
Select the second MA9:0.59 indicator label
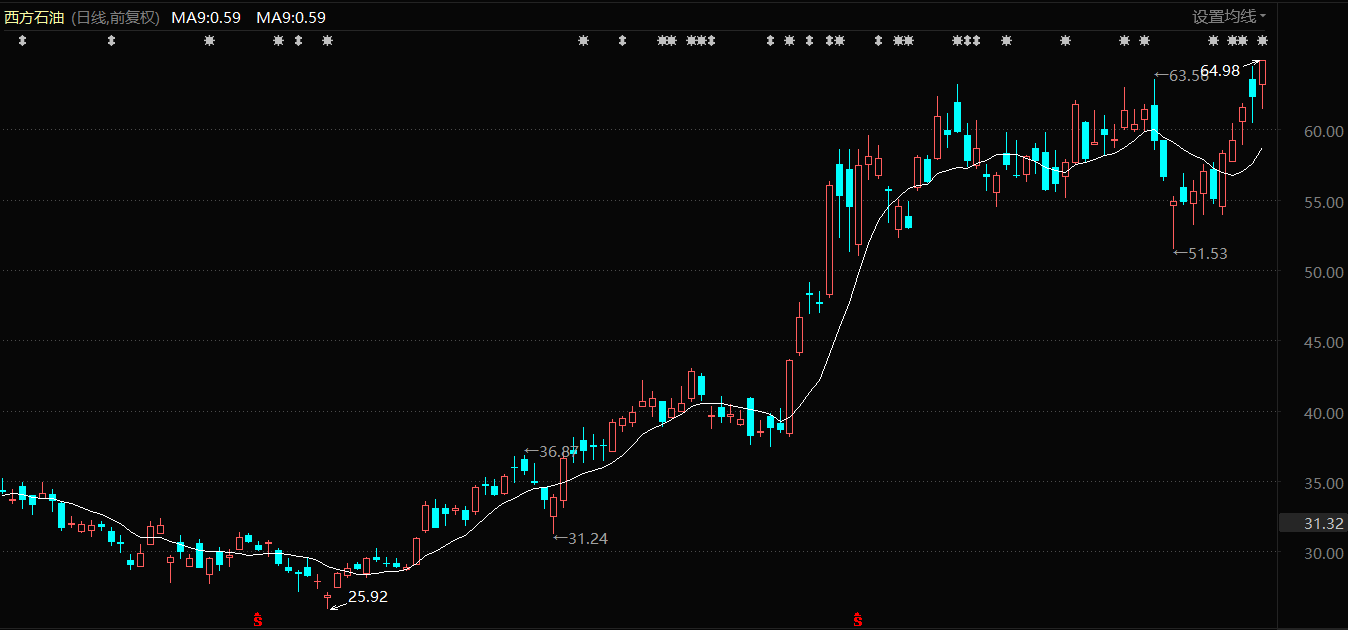[x=290, y=17]
